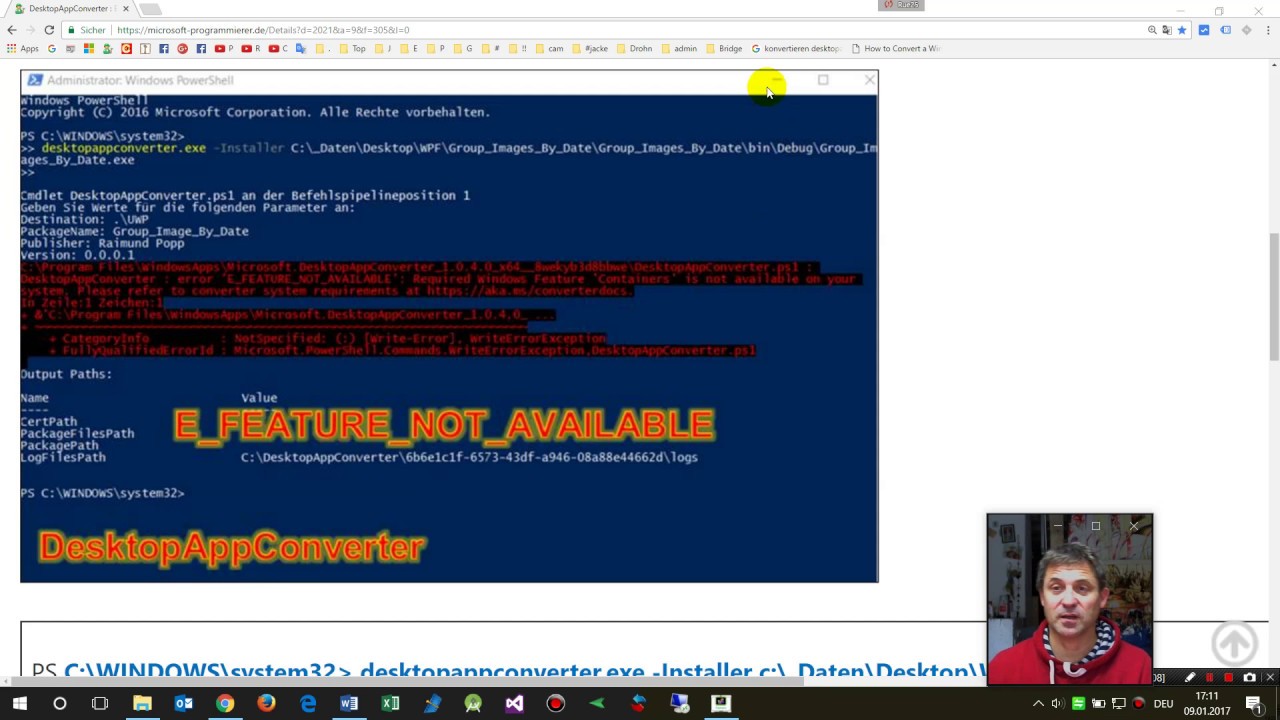Open a new empty browser tab

point(150,9)
